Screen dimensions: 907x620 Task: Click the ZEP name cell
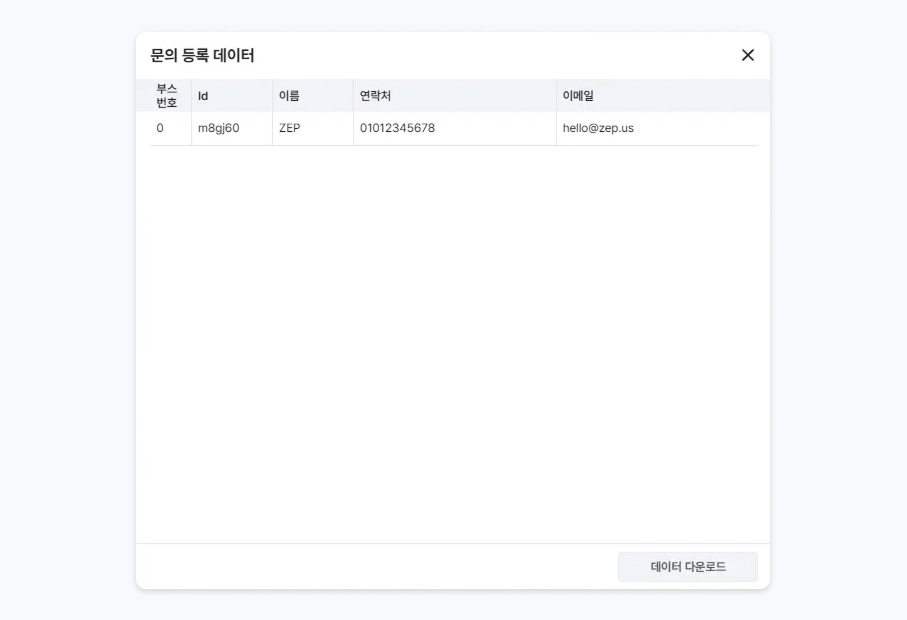(x=290, y=128)
